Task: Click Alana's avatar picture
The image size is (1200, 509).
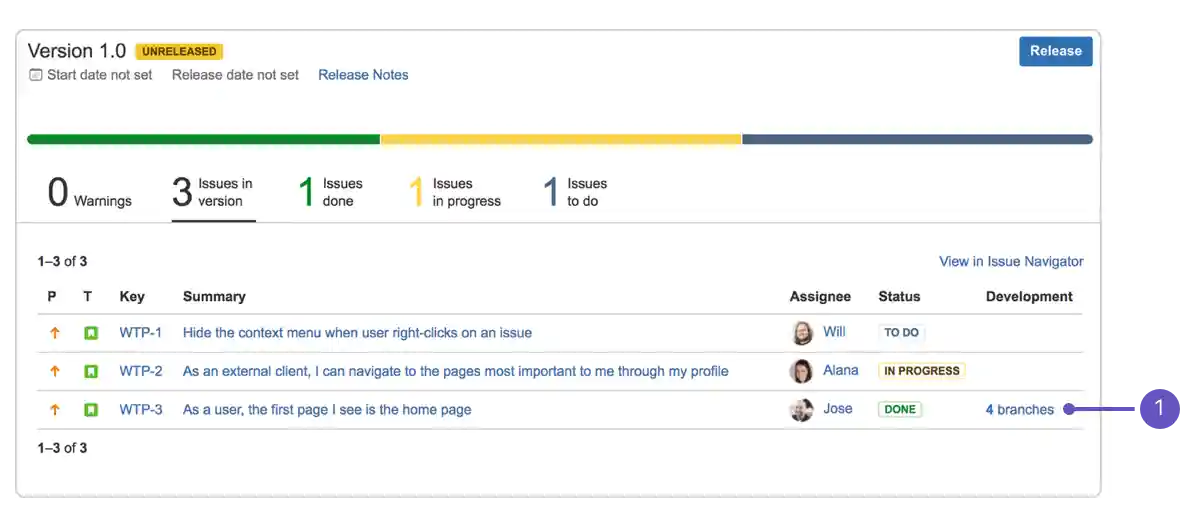Action: 802,371
